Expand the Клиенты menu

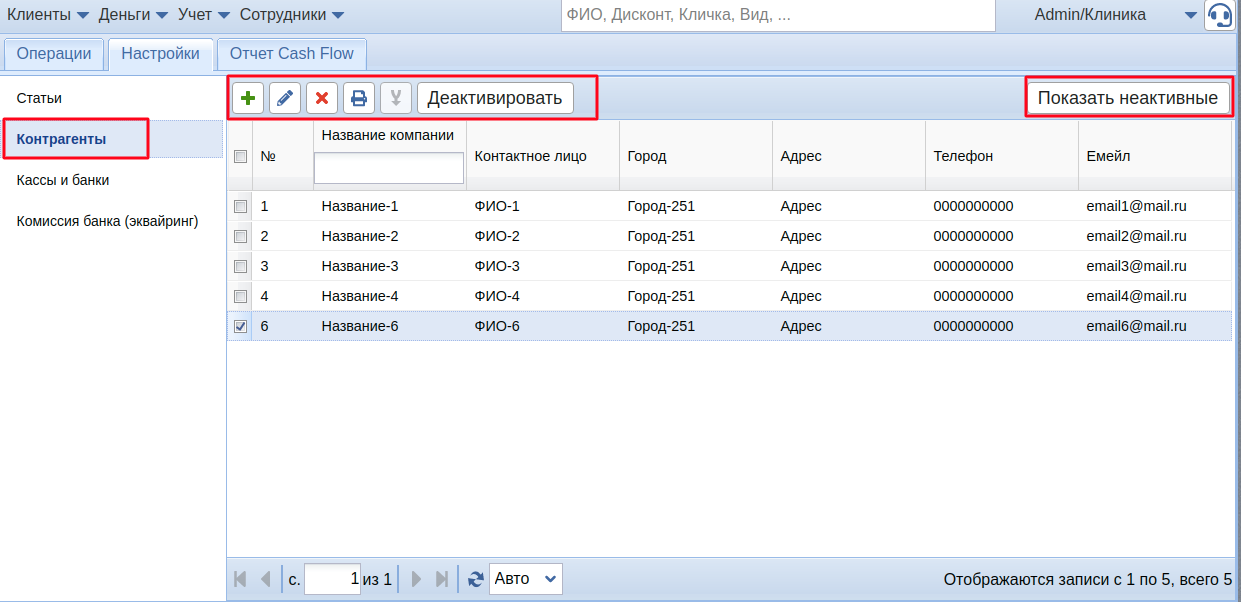[48, 15]
